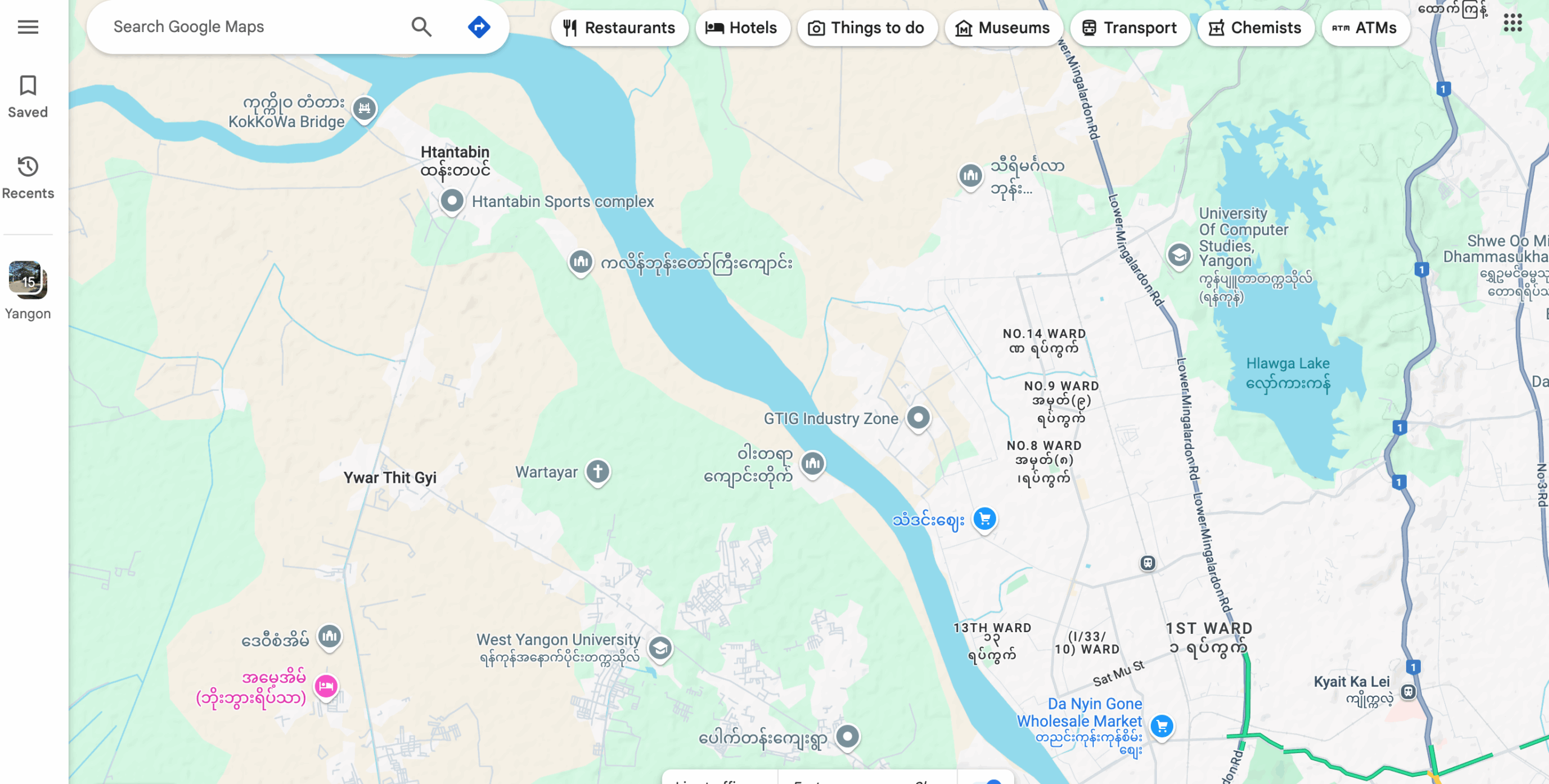Click the search magnifier icon
Image resolution: width=1549 pixels, height=784 pixels.
pyautogui.click(x=421, y=27)
